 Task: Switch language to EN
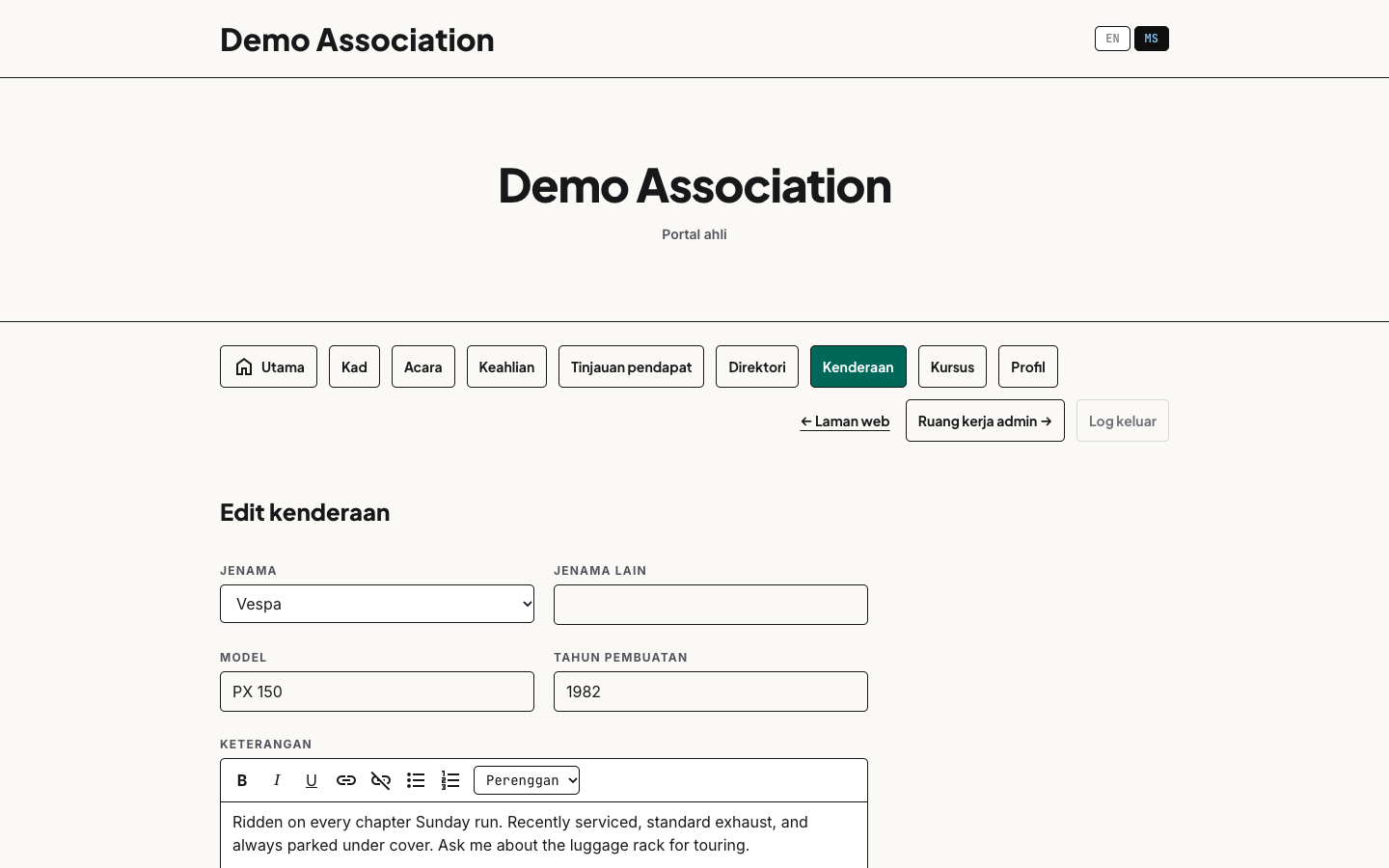tap(1112, 39)
